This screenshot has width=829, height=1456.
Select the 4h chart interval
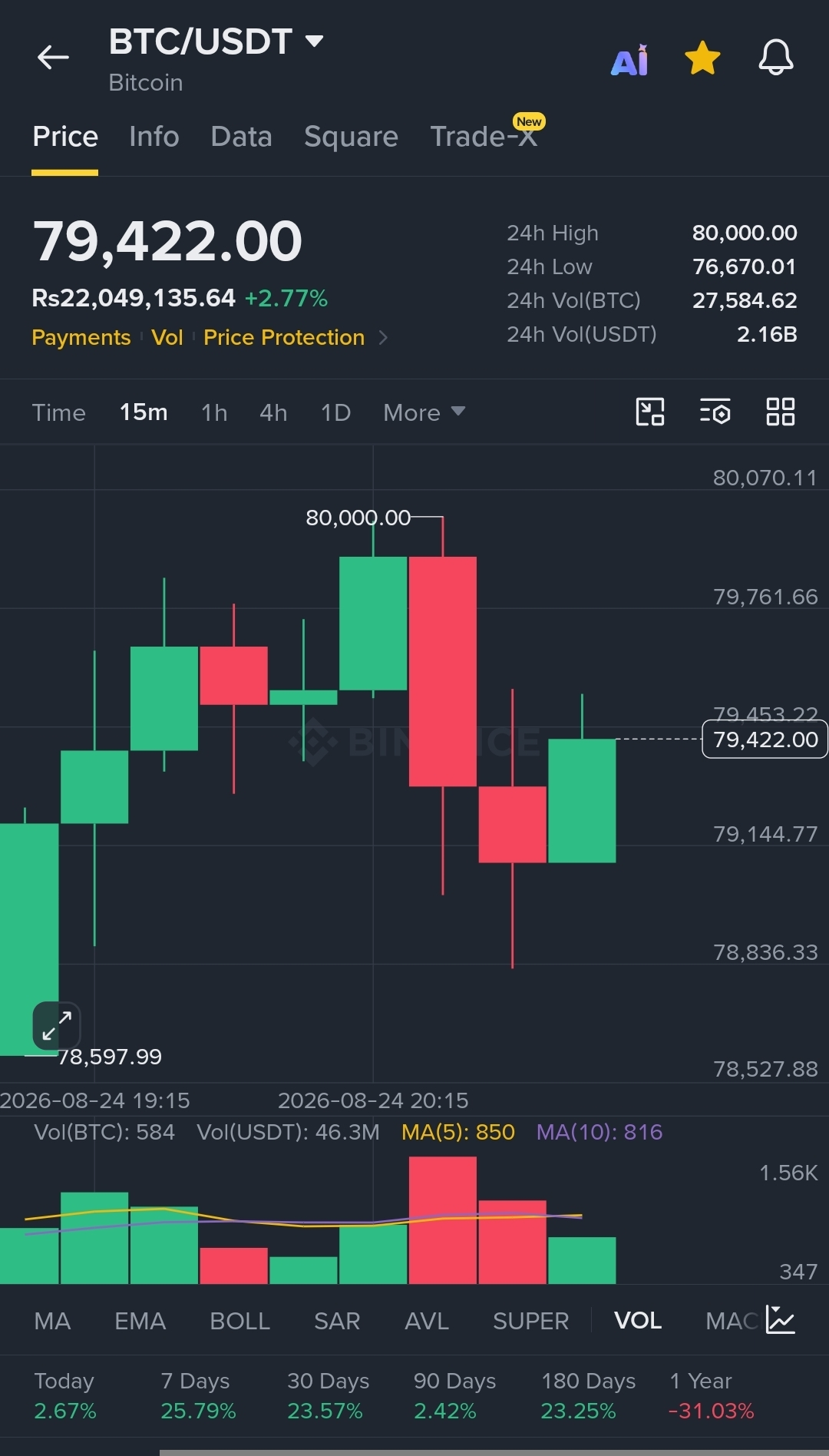tap(273, 412)
